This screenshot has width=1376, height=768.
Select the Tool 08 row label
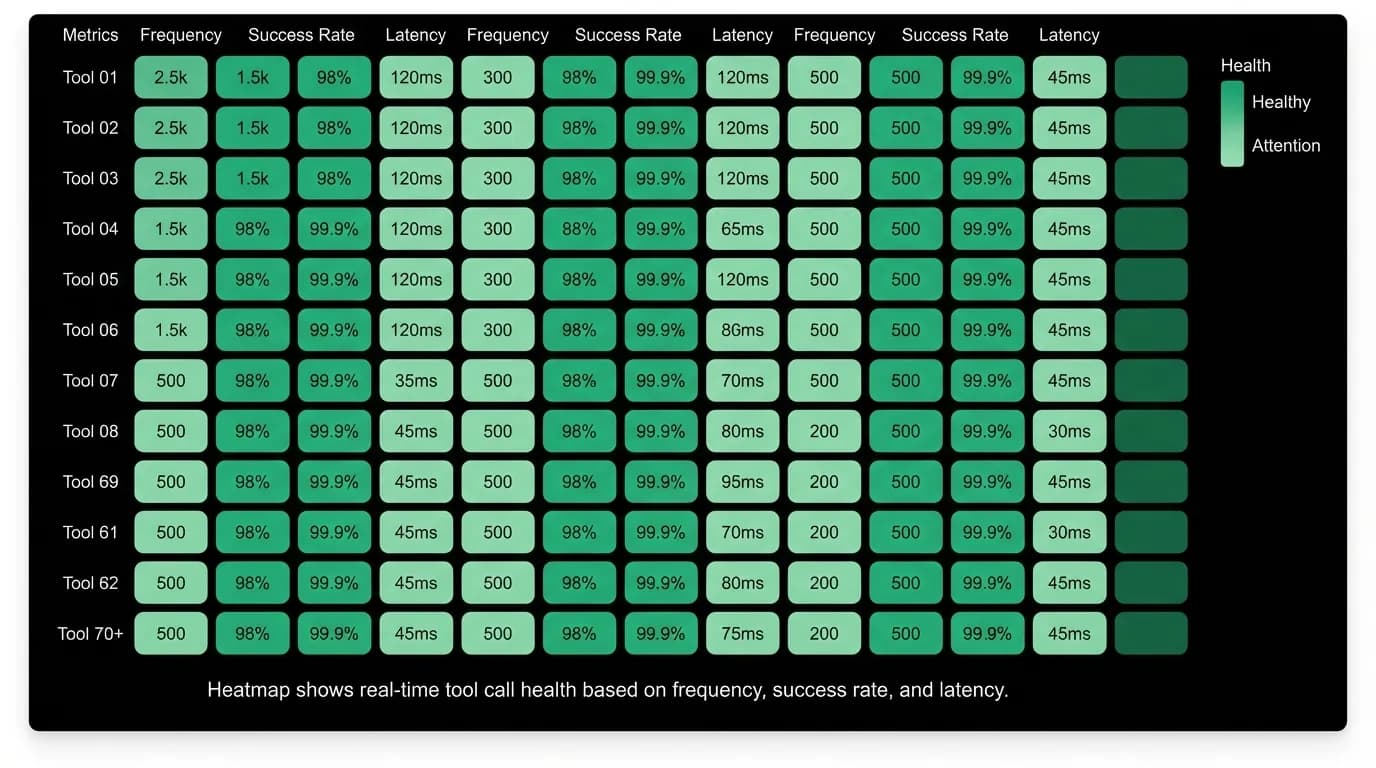90,431
